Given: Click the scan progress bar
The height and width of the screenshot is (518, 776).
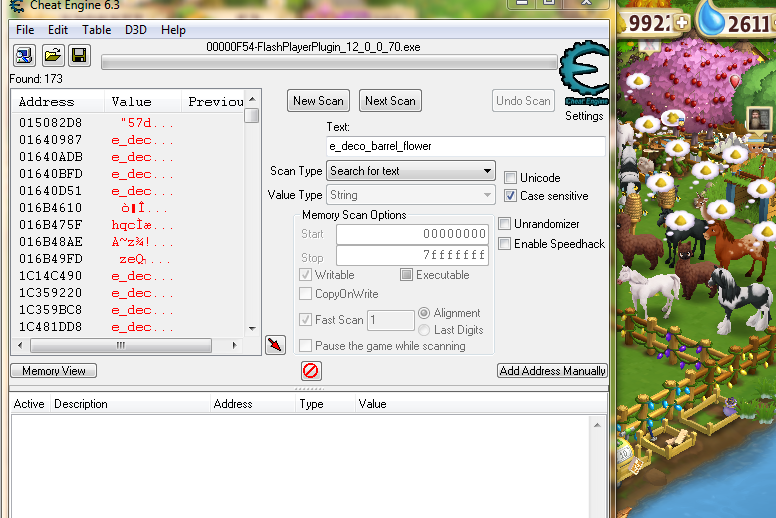Looking at the screenshot, I should [x=329, y=62].
